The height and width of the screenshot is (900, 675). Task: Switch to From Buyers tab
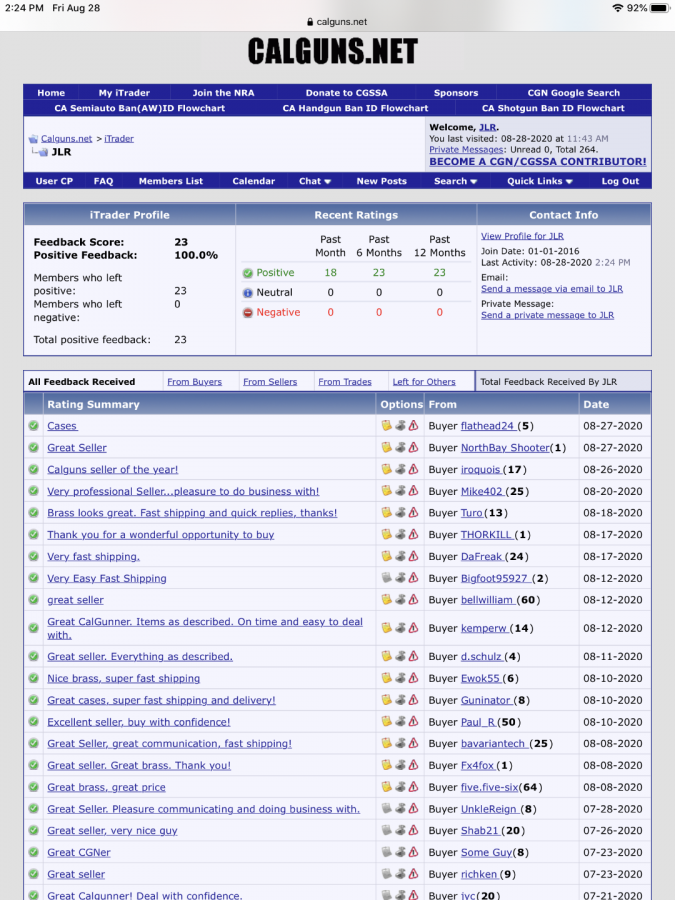tap(195, 382)
